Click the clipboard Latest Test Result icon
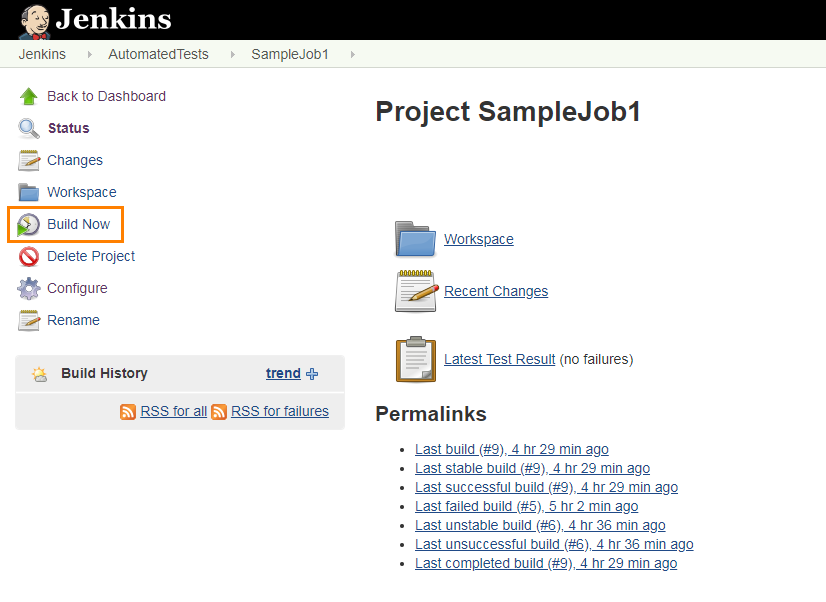826x602 pixels. (x=416, y=359)
